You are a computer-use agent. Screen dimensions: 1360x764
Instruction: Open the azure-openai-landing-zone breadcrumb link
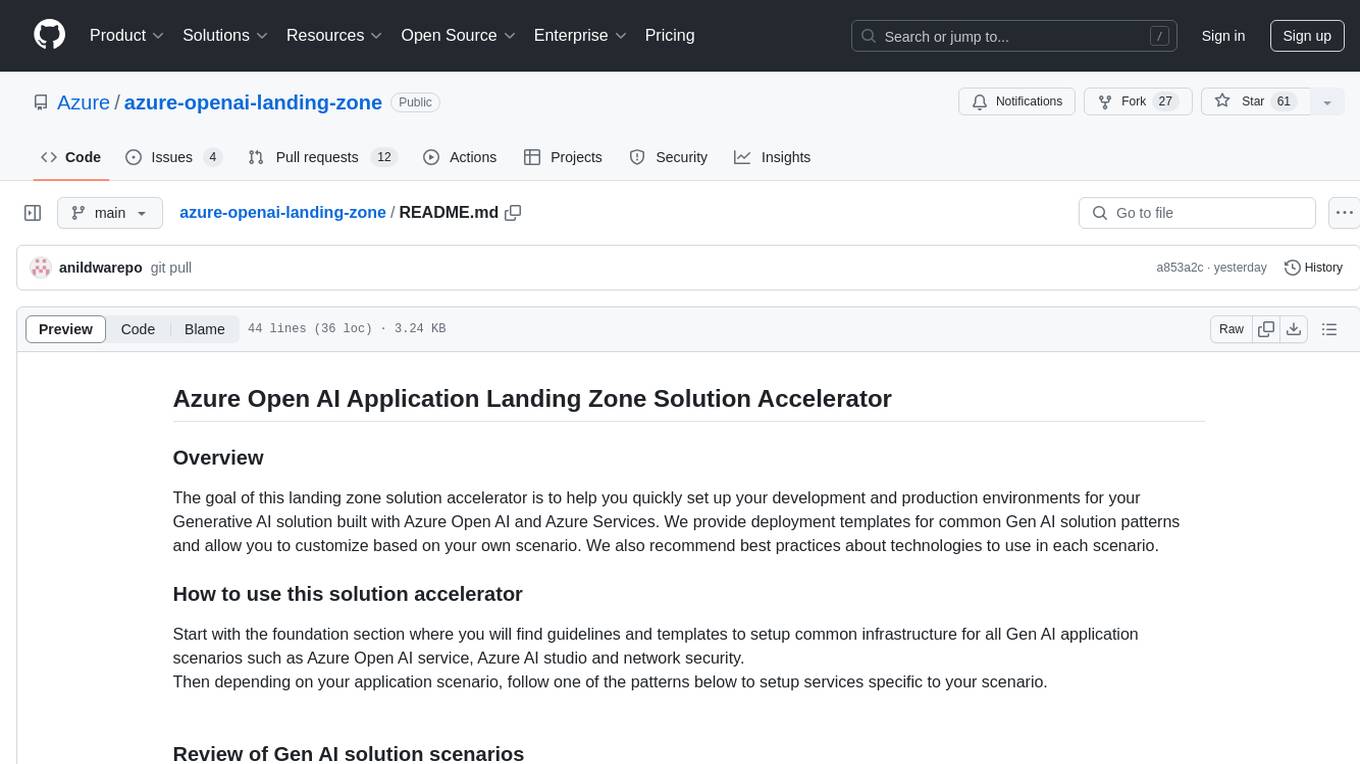283,212
